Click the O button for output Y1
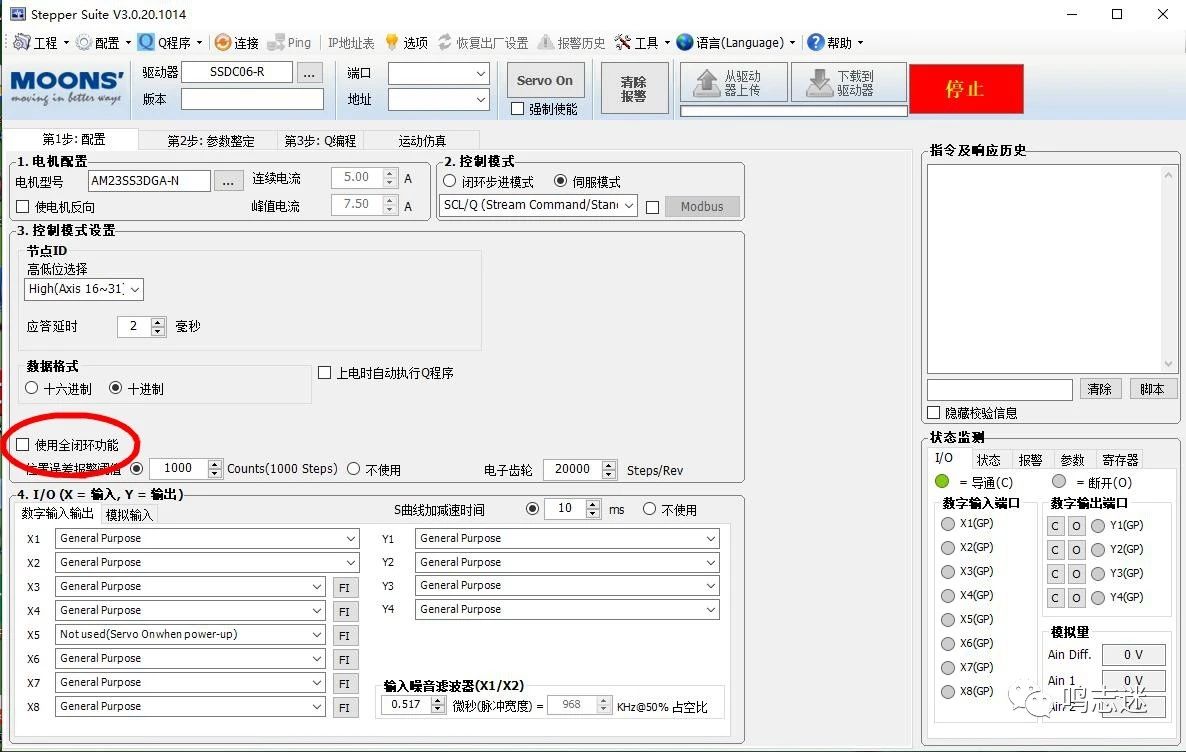 coord(1076,526)
